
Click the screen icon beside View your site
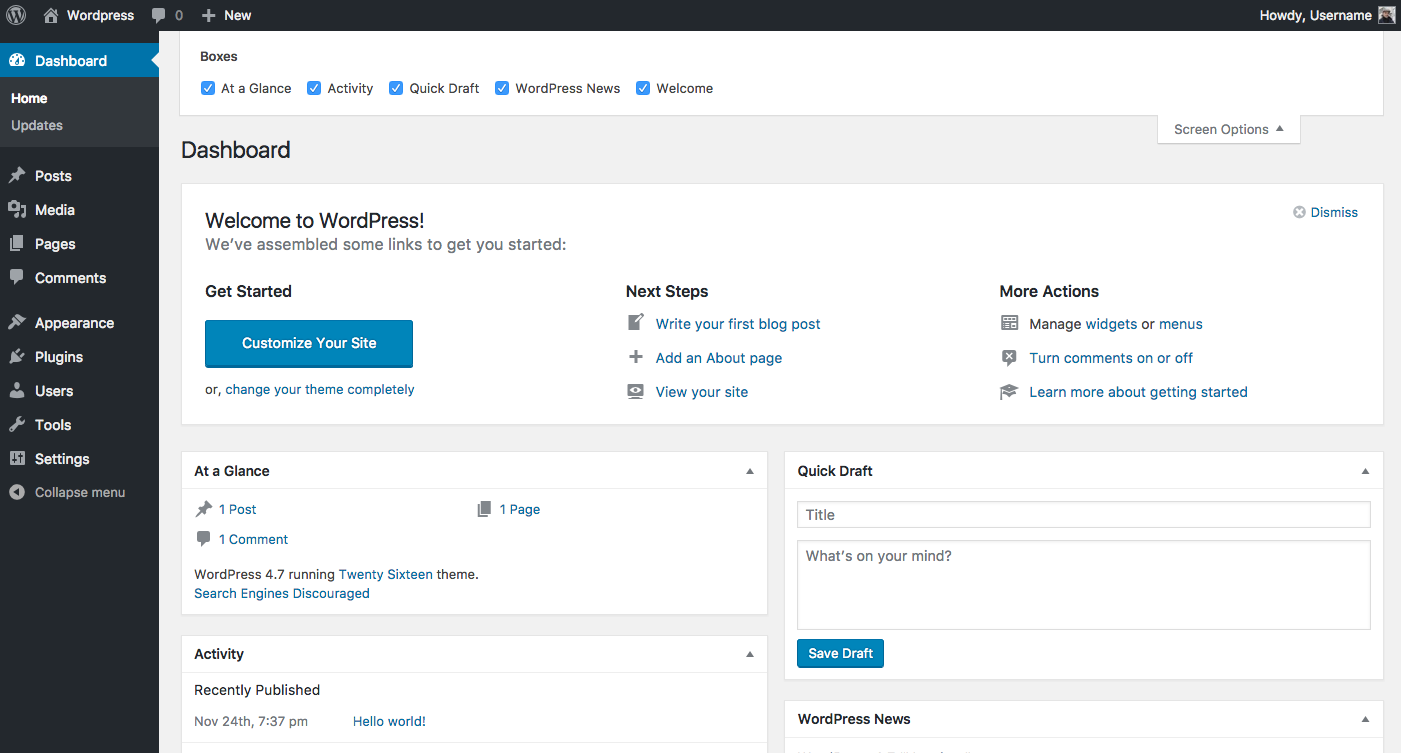point(636,391)
